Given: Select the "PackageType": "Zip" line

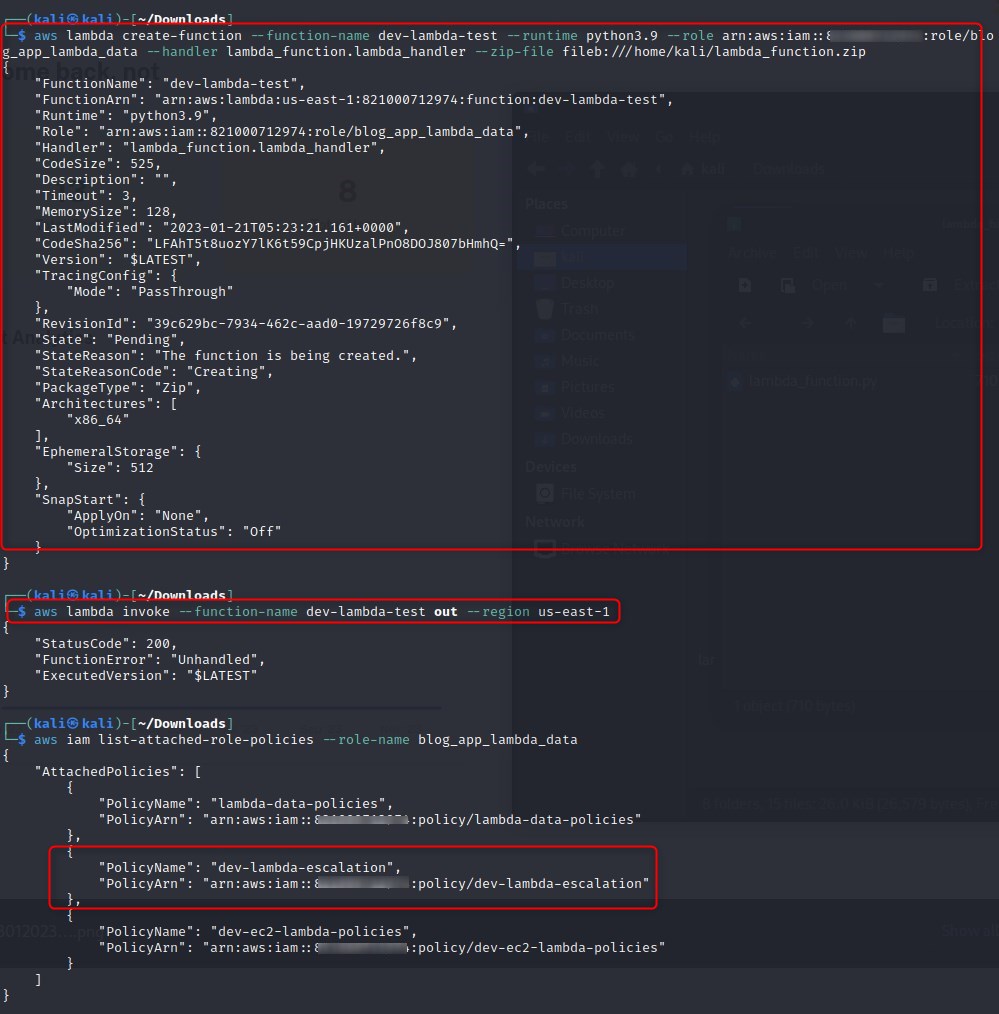Looking at the screenshot, I should [x=118, y=387].
